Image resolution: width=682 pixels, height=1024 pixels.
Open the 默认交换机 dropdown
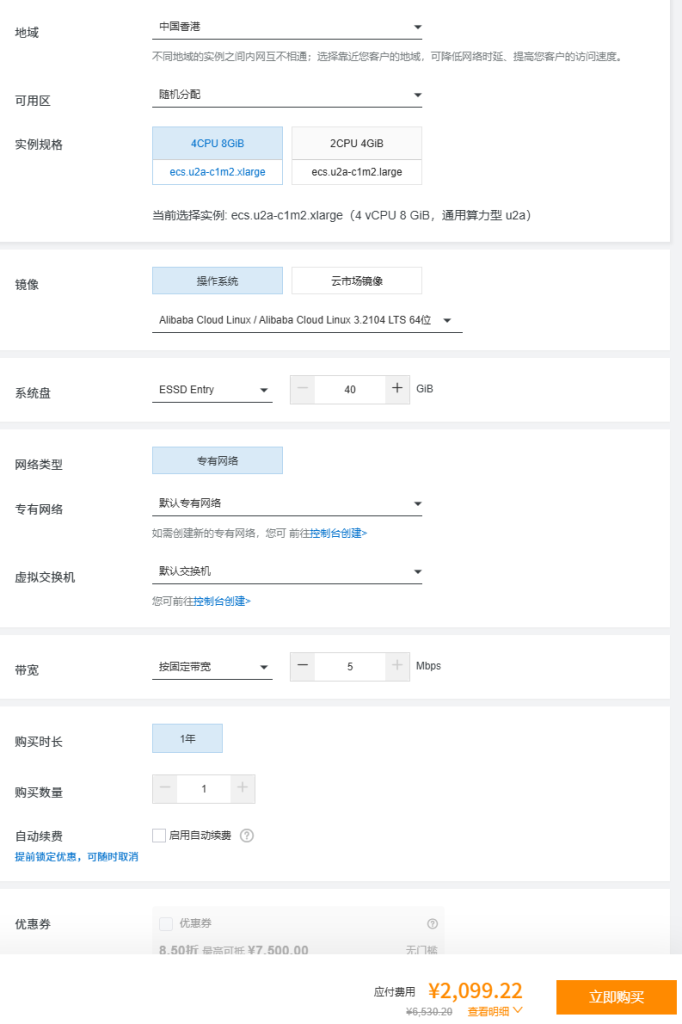pyautogui.click(x=287, y=571)
